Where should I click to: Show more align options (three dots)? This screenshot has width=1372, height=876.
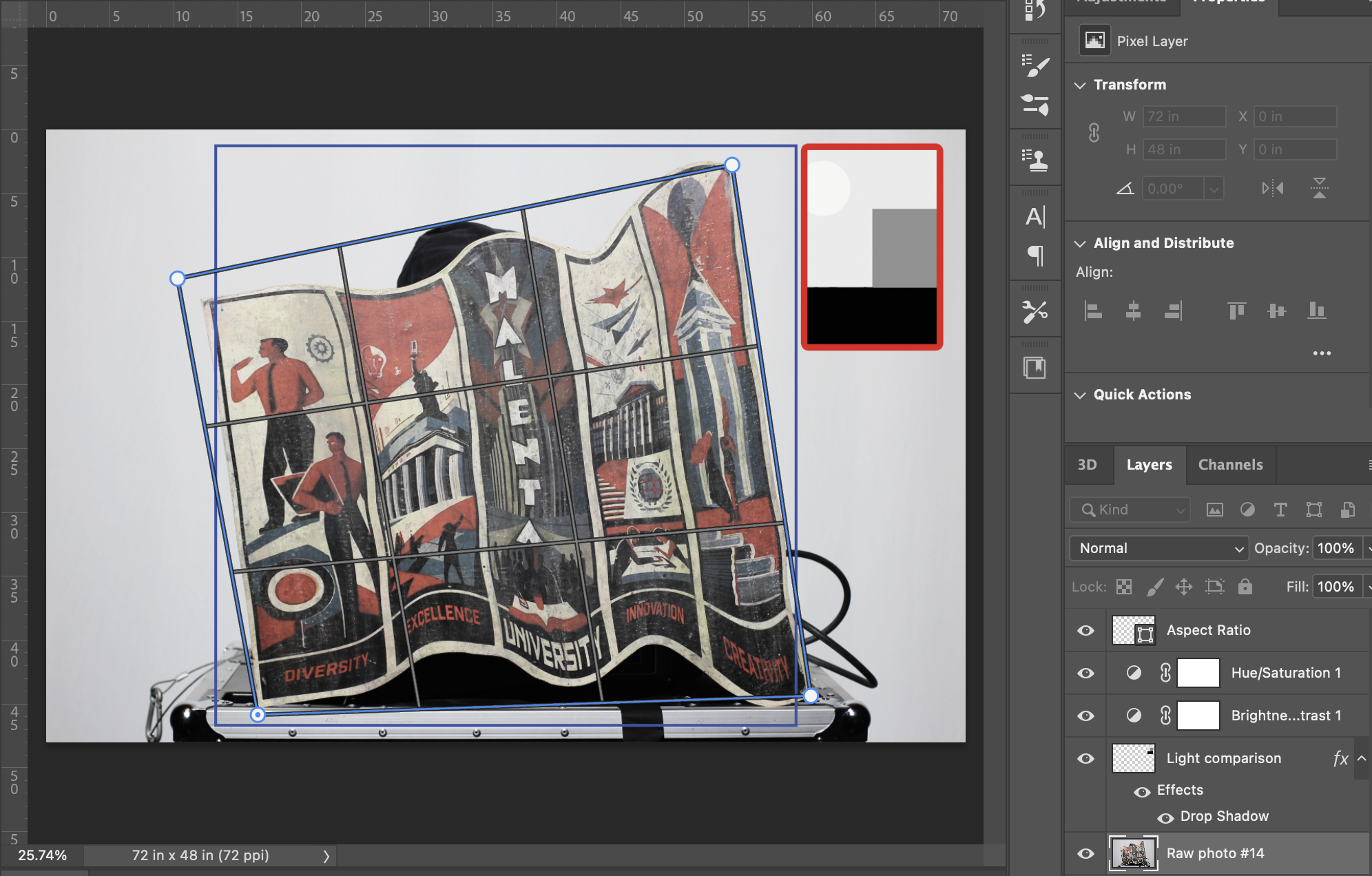pyautogui.click(x=1322, y=353)
